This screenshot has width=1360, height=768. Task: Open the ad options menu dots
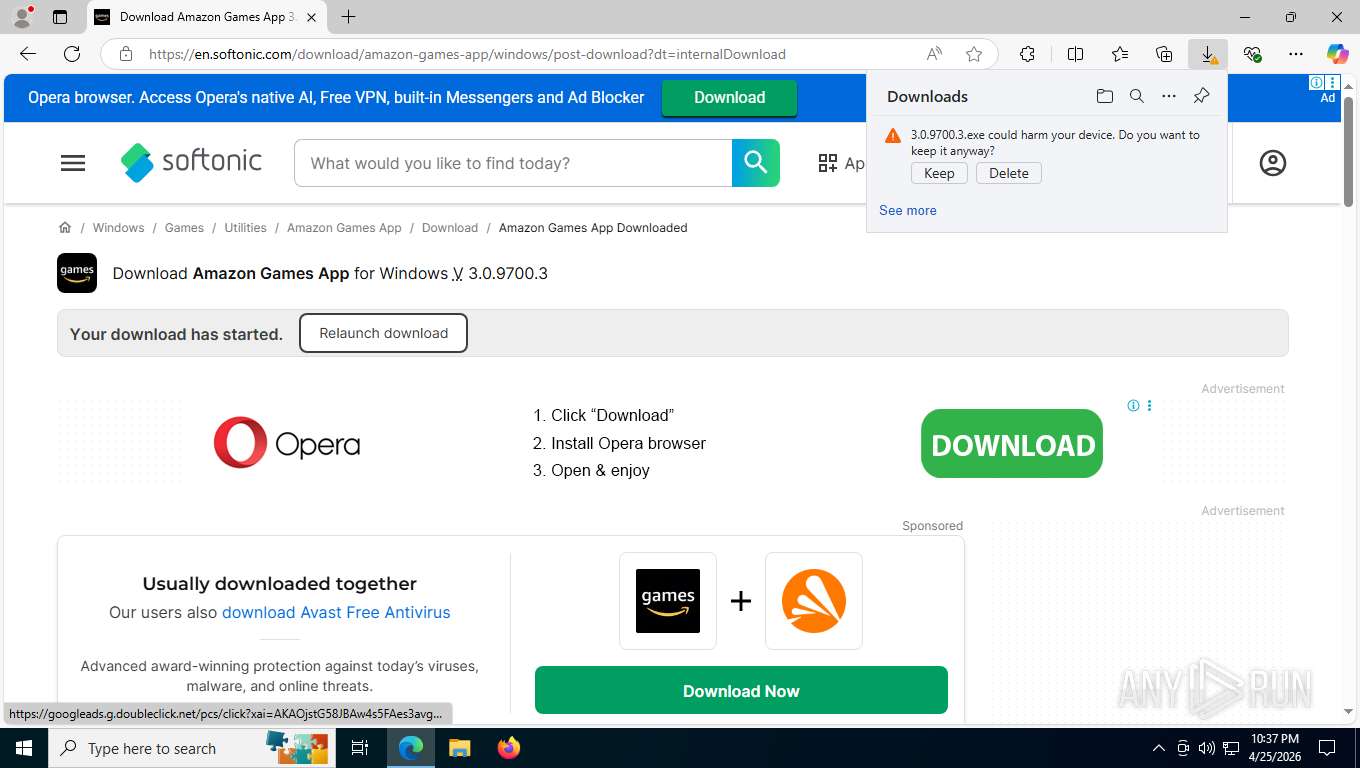click(x=1150, y=405)
